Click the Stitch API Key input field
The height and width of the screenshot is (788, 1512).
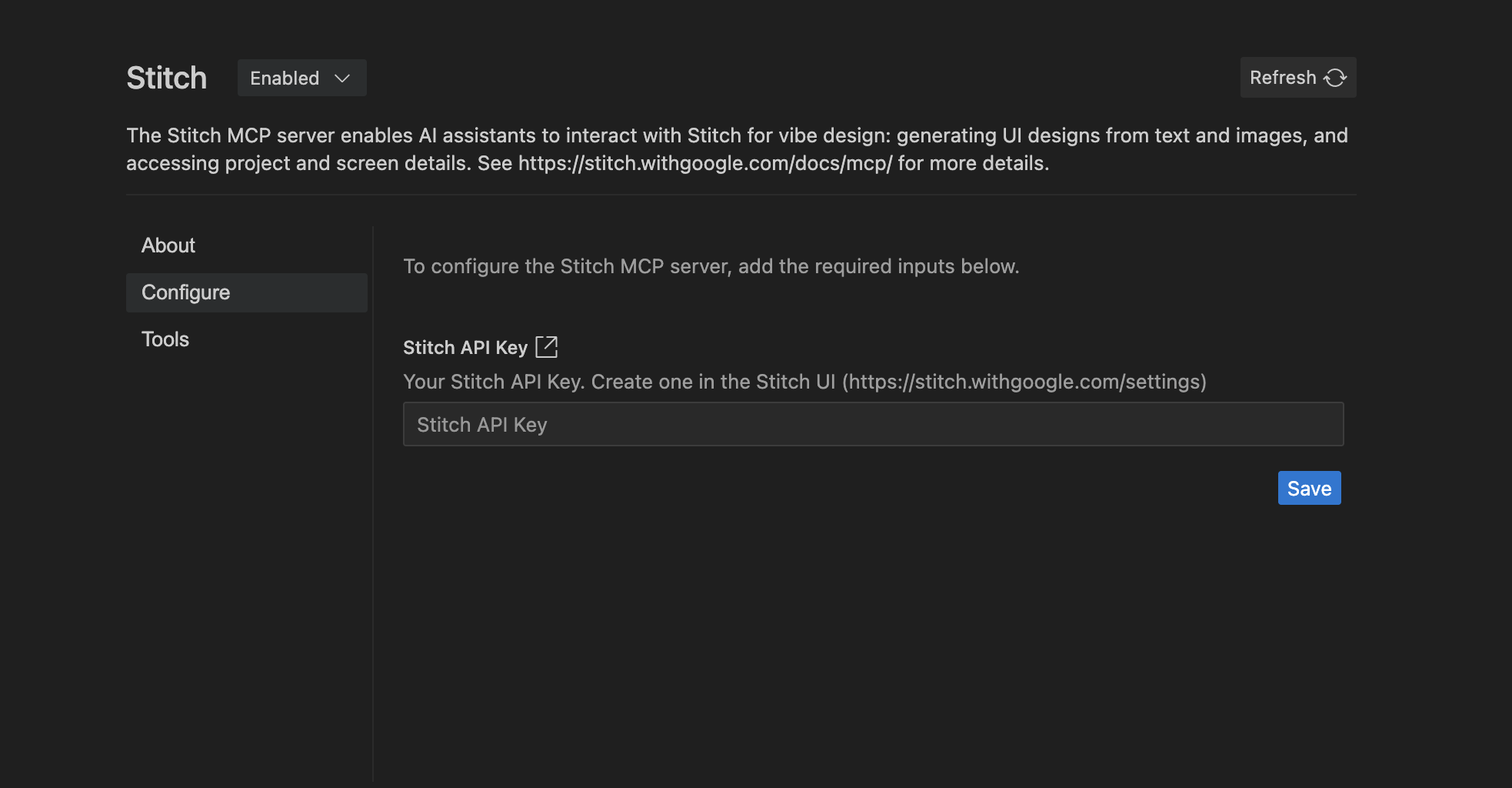click(x=872, y=424)
